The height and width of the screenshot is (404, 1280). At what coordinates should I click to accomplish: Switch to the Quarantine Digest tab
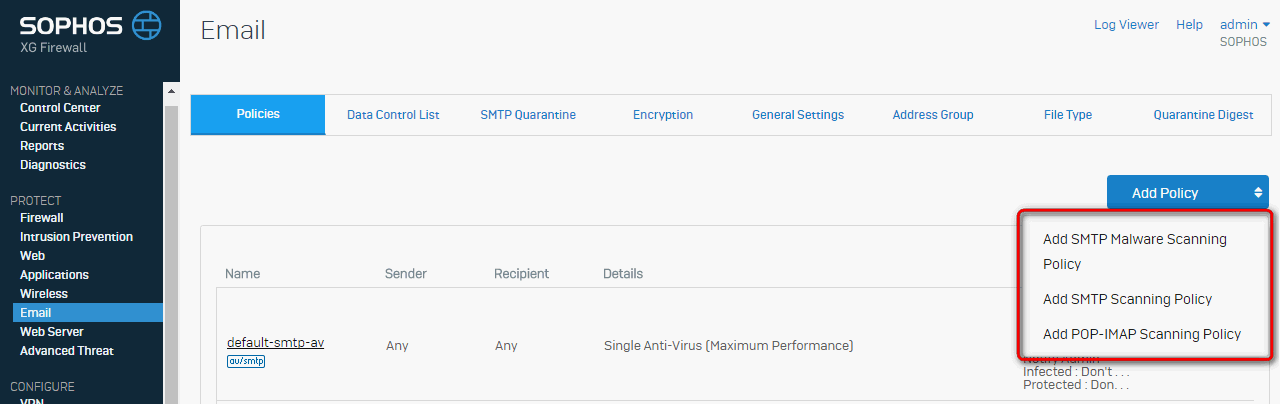1203,115
